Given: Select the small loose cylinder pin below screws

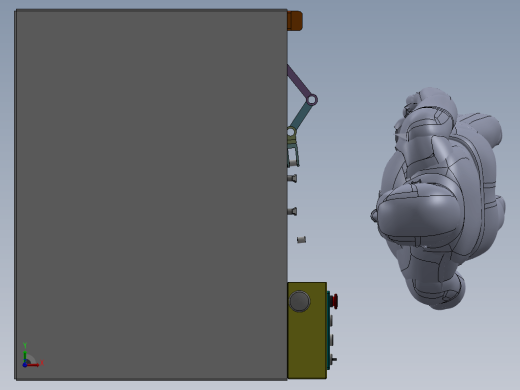Looking at the screenshot, I should pyautogui.click(x=301, y=239).
